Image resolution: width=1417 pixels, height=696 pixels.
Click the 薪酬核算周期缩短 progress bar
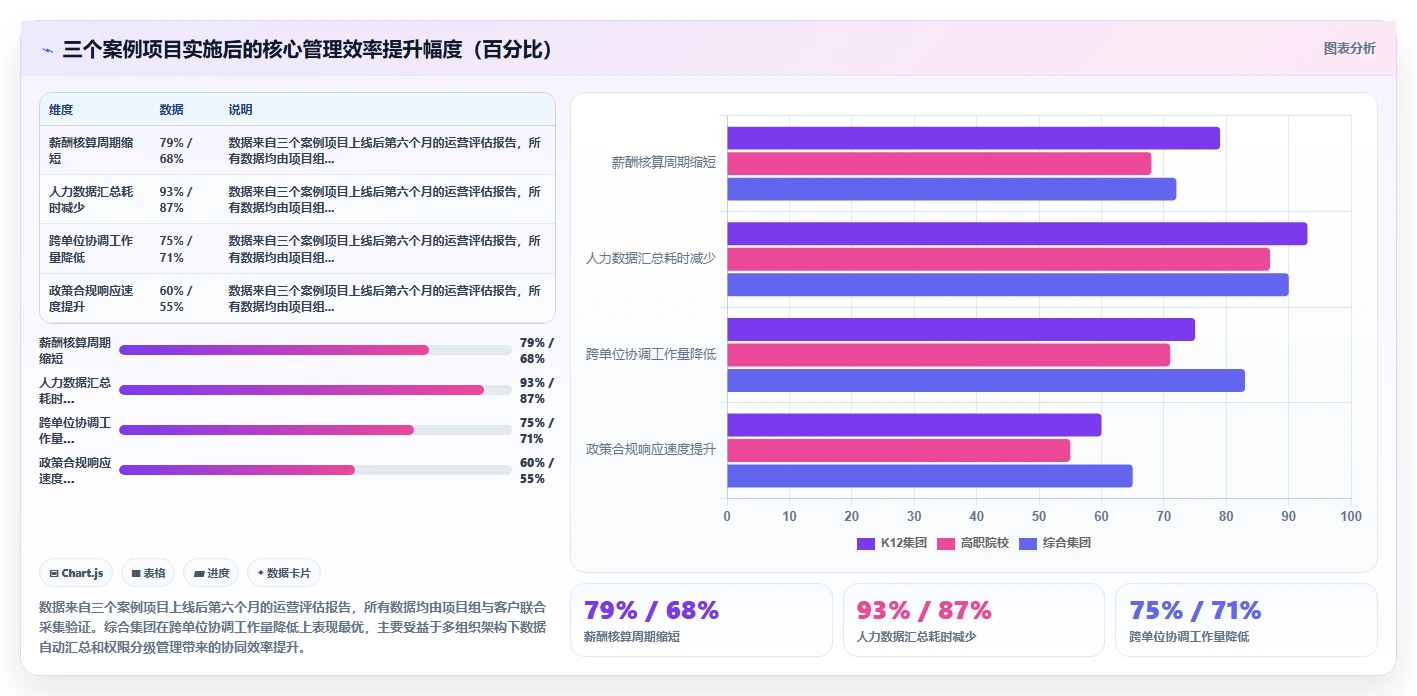[315, 350]
